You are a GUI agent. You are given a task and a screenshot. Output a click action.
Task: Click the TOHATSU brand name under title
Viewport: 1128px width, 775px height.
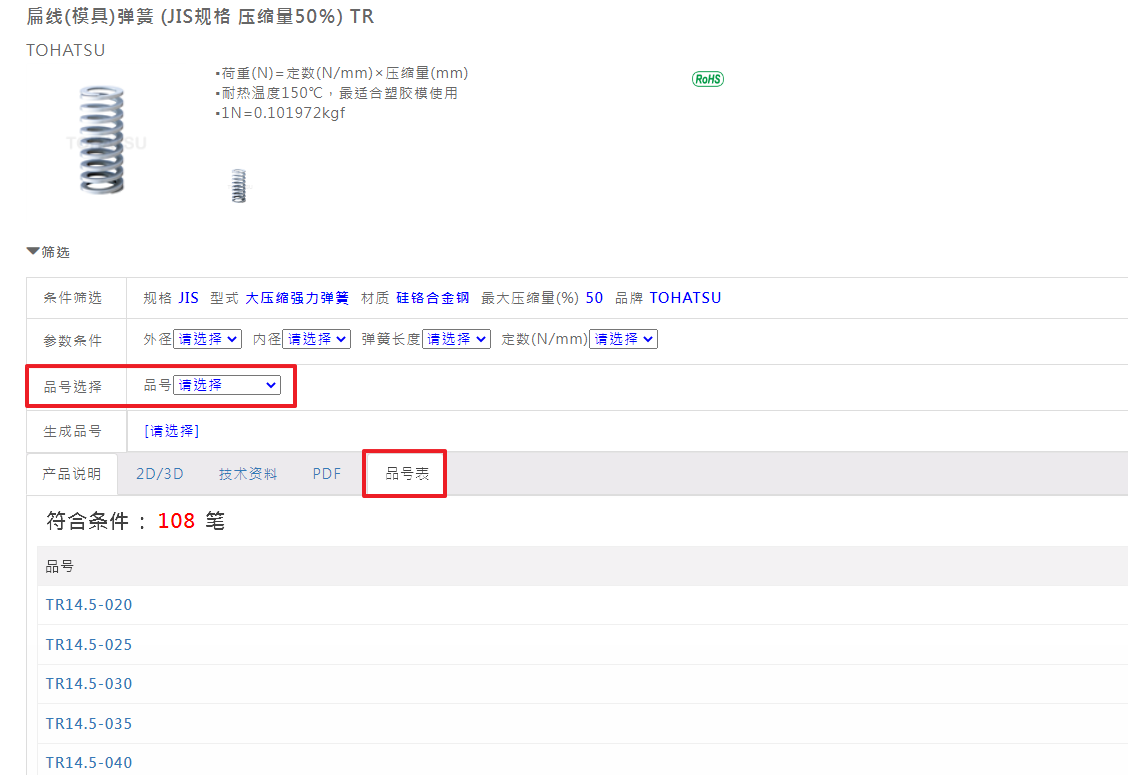(x=65, y=50)
